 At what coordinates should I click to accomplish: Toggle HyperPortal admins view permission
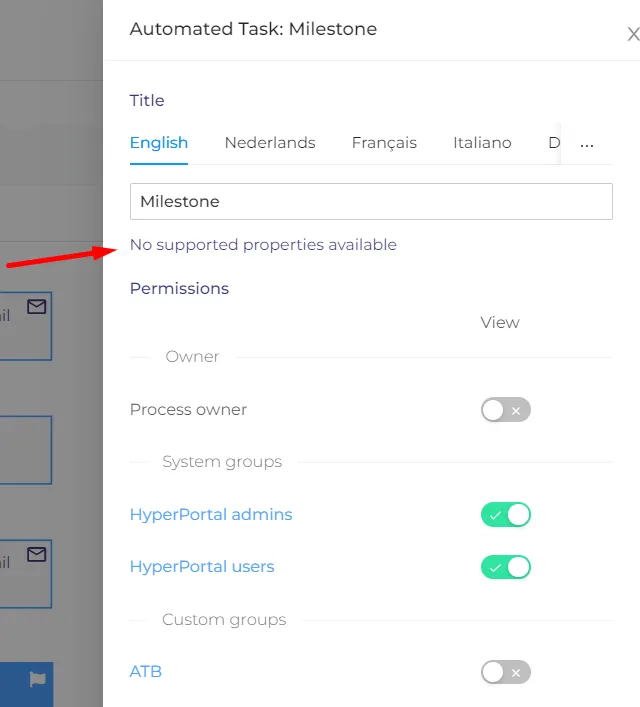[x=506, y=515]
